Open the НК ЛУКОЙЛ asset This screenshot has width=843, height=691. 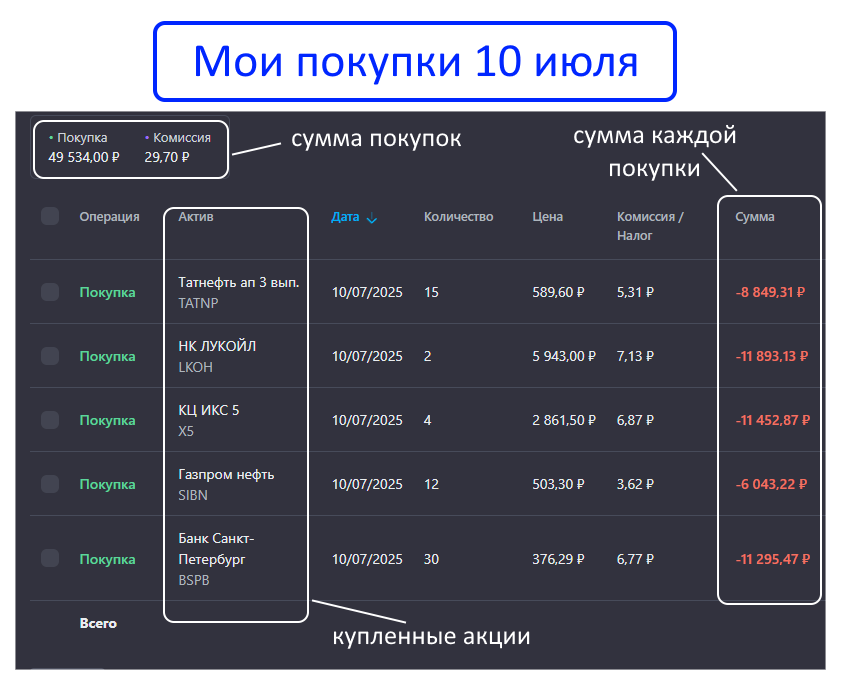tap(217, 346)
